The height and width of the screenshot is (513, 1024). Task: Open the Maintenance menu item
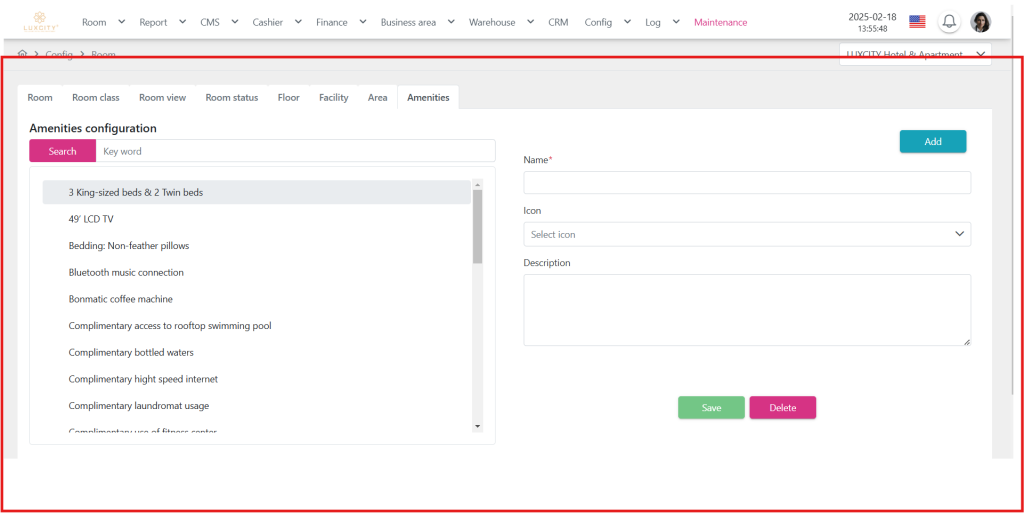coord(720,22)
